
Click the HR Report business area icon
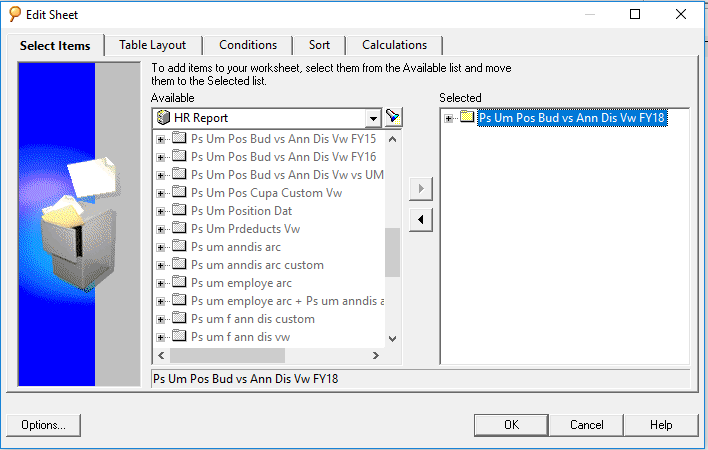(x=163, y=118)
